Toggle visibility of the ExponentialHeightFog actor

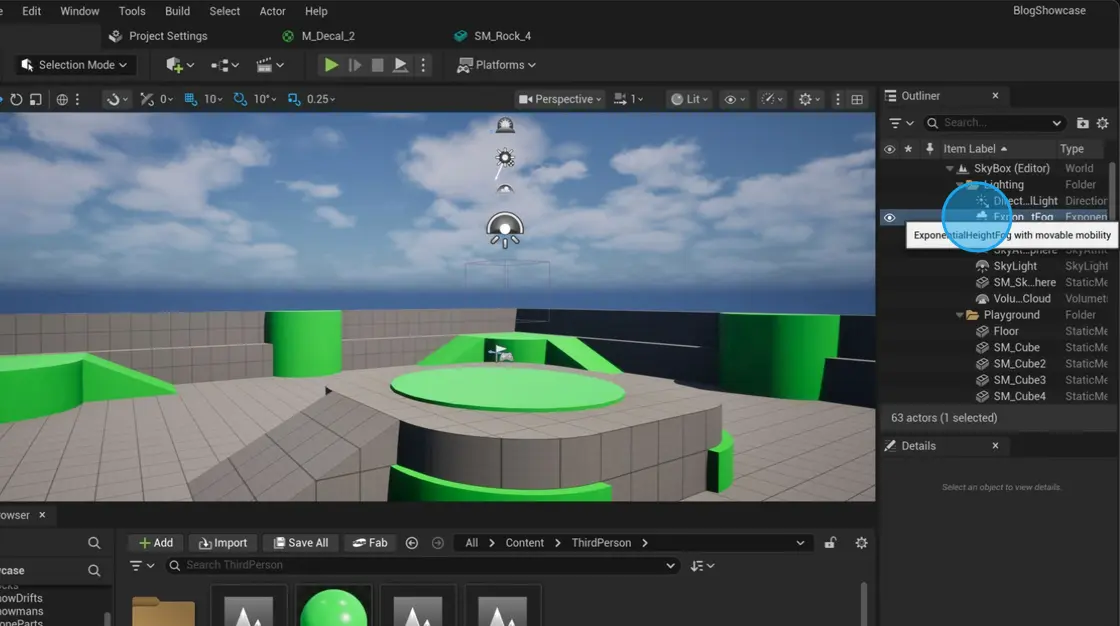(x=889, y=217)
